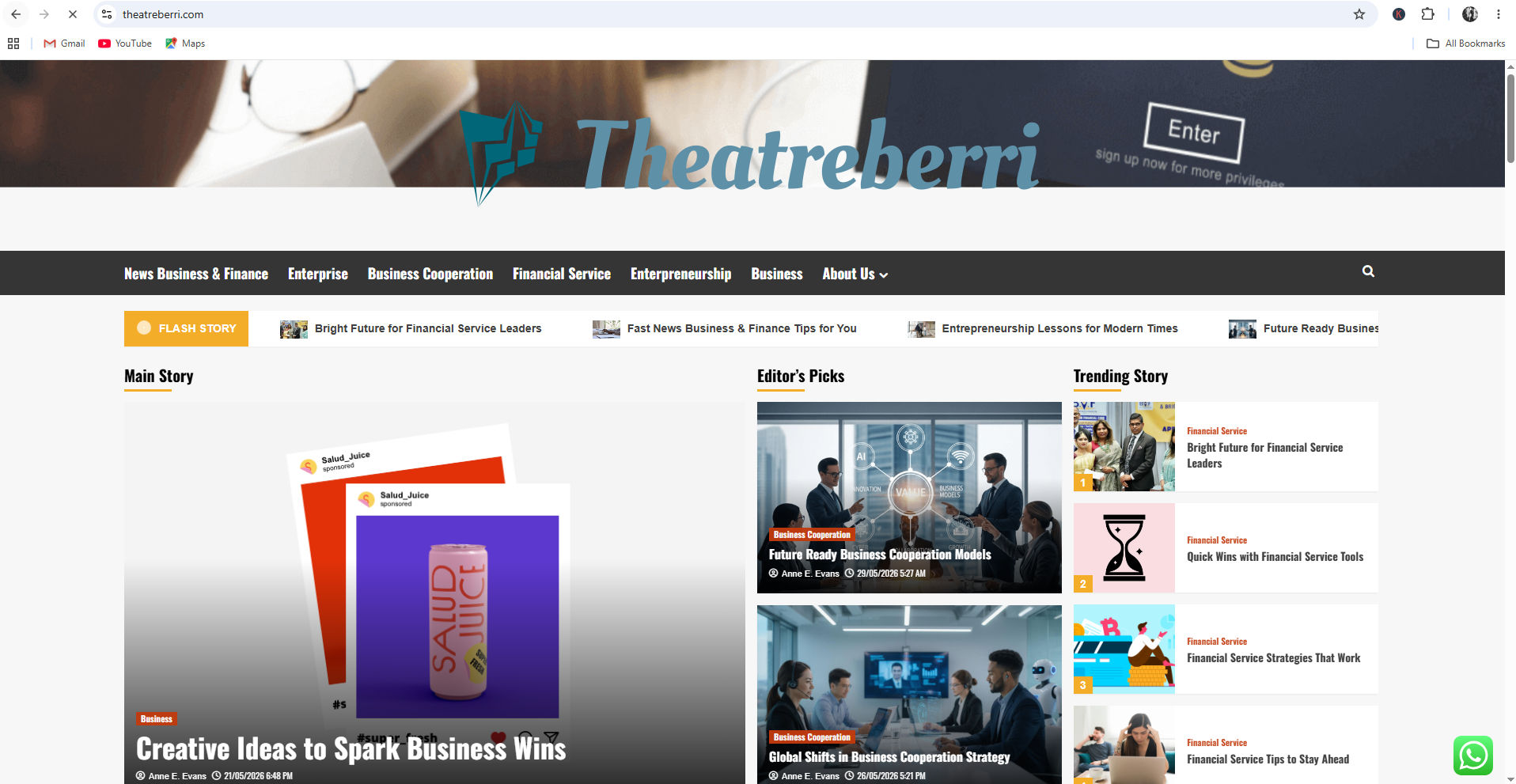Open Gmail bookmark
The width and height of the screenshot is (1516, 784).
[64, 44]
